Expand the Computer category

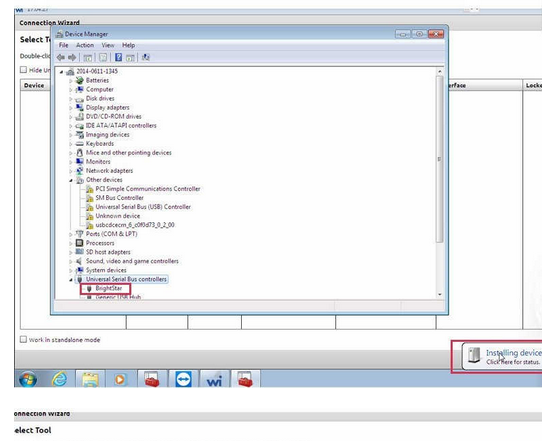point(71,90)
